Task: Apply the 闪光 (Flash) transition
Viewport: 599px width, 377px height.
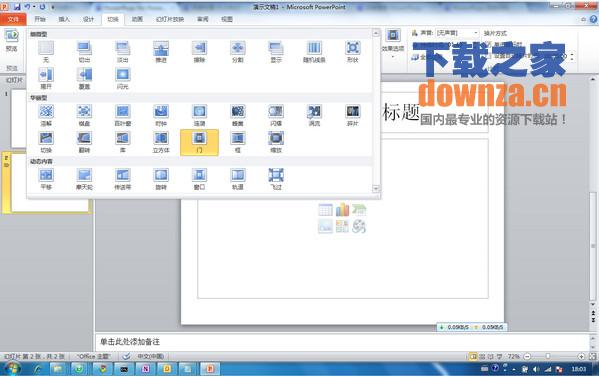Action: (x=123, y=78)
